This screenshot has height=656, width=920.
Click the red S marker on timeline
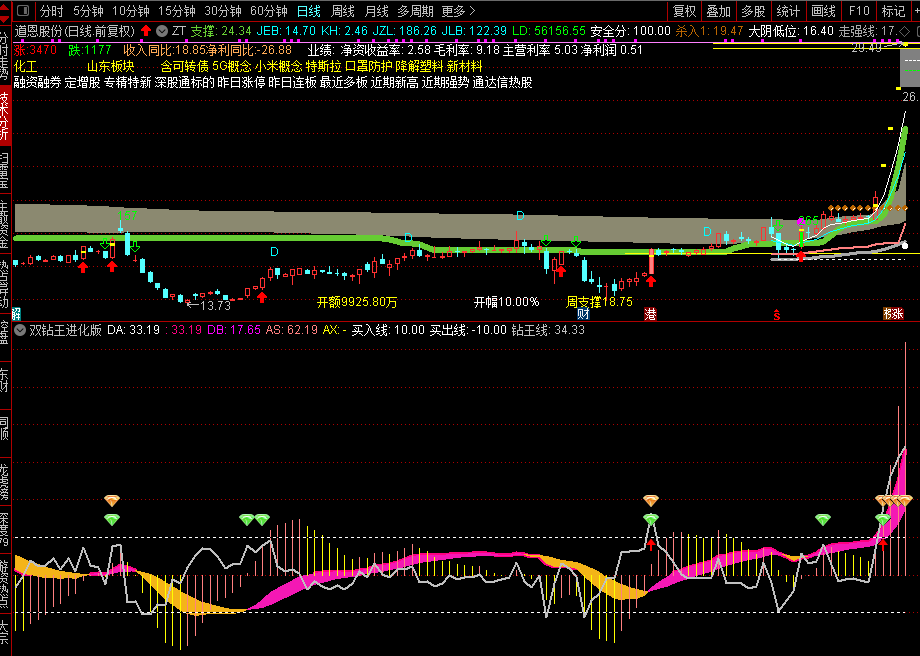(x=776, y=315)
